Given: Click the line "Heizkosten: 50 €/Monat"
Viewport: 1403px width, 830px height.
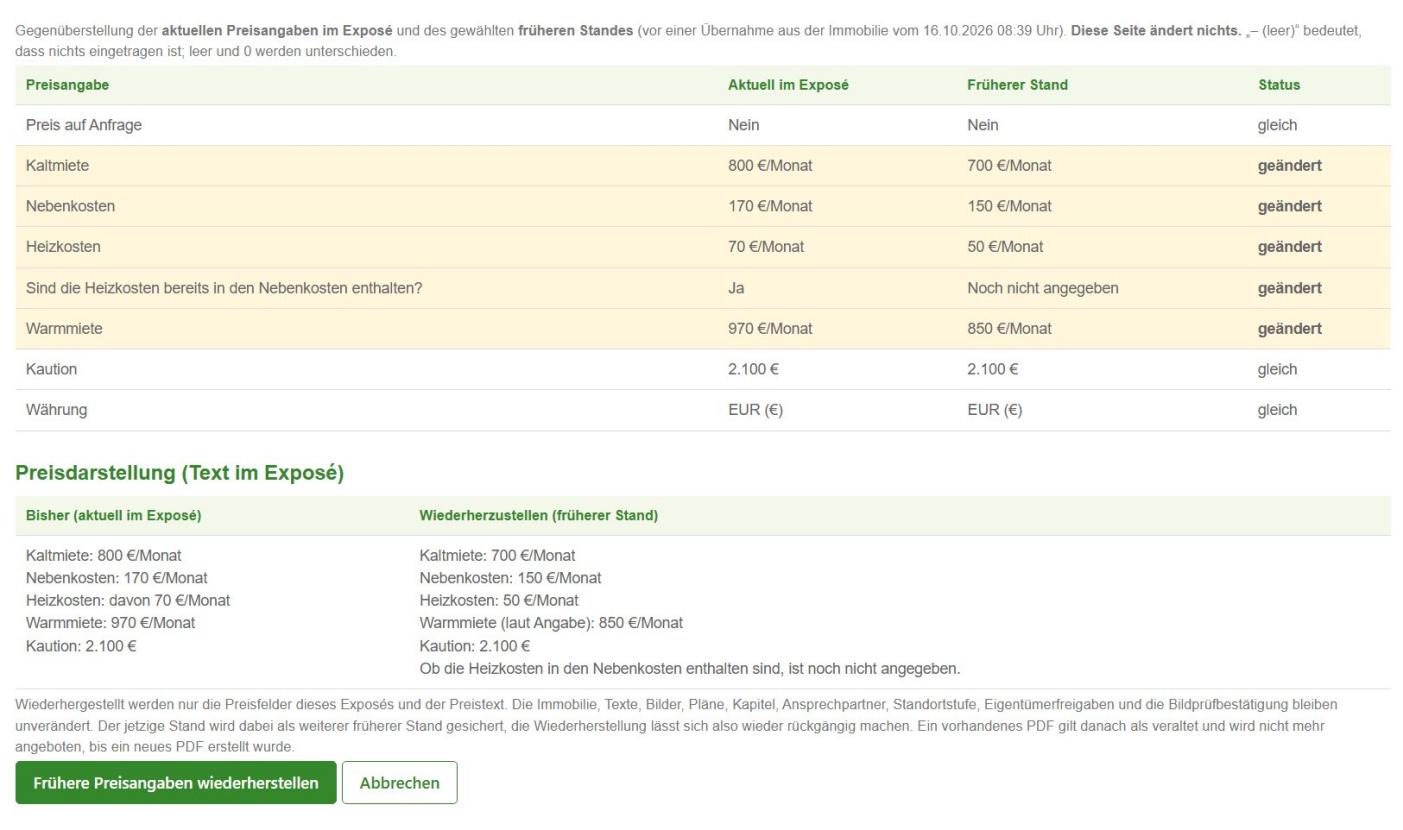Looking at the screenshot, I should point(499,601).
